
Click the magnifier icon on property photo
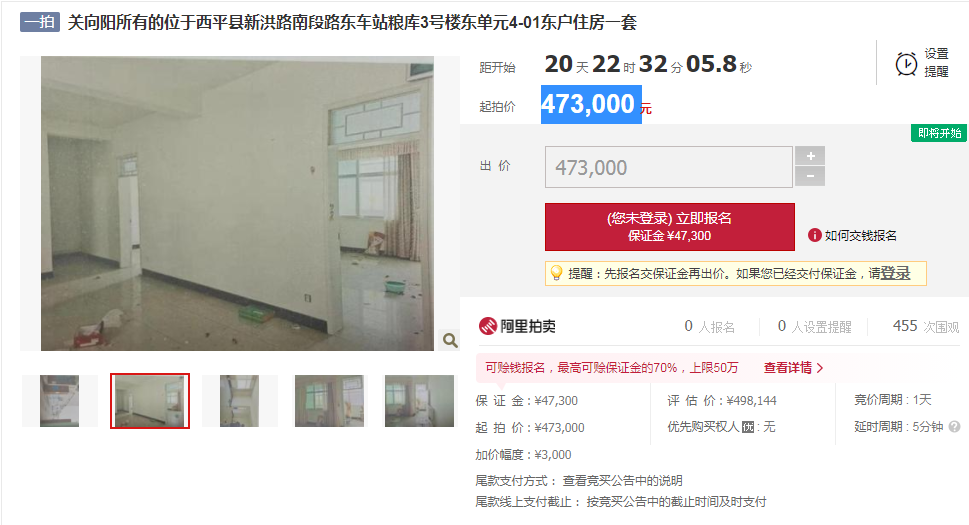(x=450, y=340)
